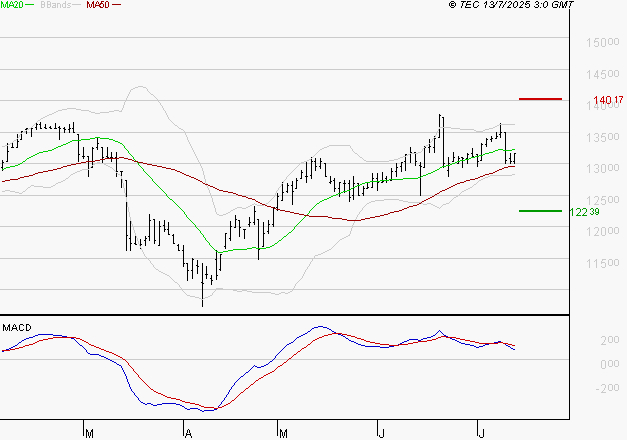Image resolution: width=627 pixels, height=440 pixels.
Task: Click the last J month marker on axis
Action: (x=482, y=434)
